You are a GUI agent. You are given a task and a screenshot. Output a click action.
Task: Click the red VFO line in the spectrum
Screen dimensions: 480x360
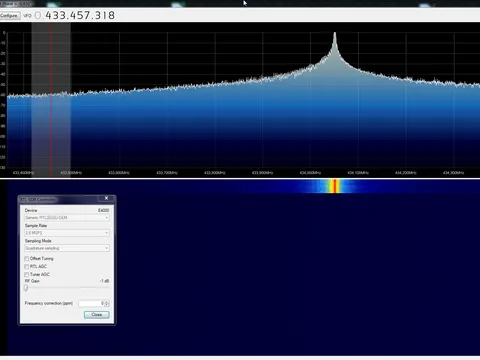point(51,100)
